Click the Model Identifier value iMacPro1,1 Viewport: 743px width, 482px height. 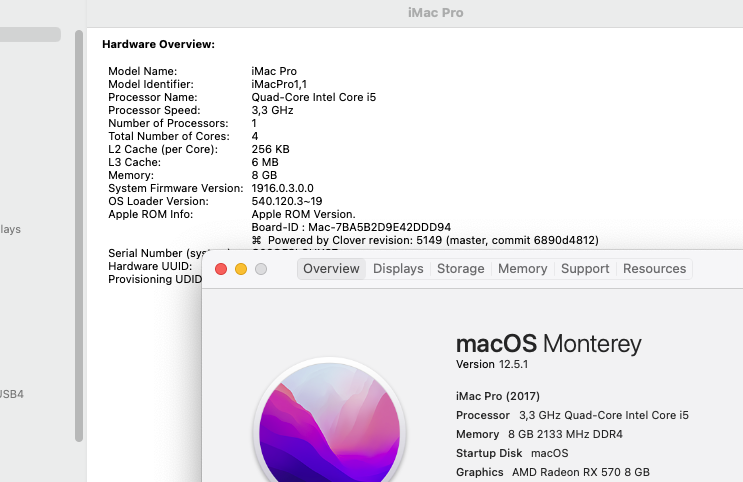279,84
